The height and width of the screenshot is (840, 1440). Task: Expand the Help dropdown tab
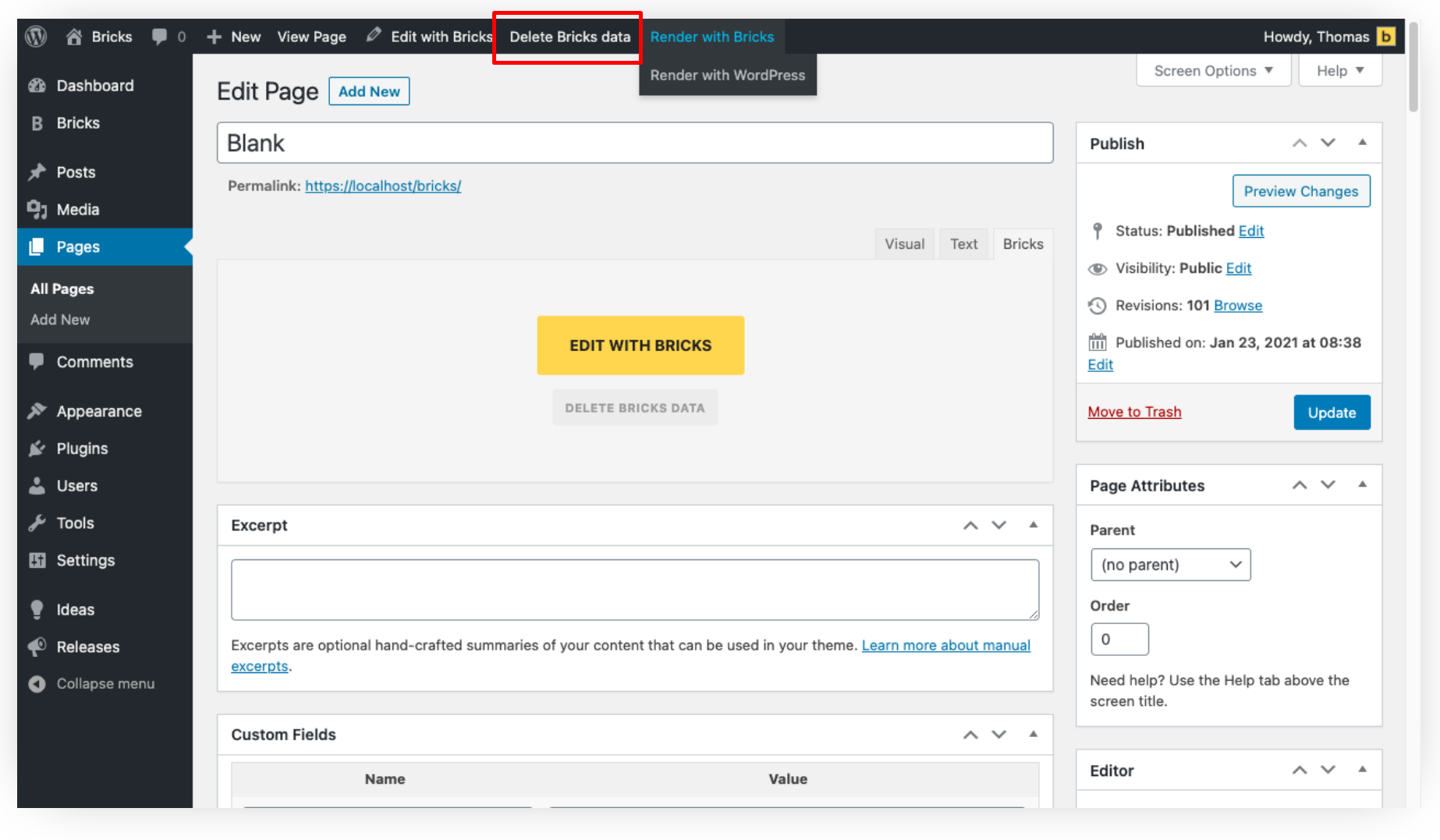[x=1340, y=71]
